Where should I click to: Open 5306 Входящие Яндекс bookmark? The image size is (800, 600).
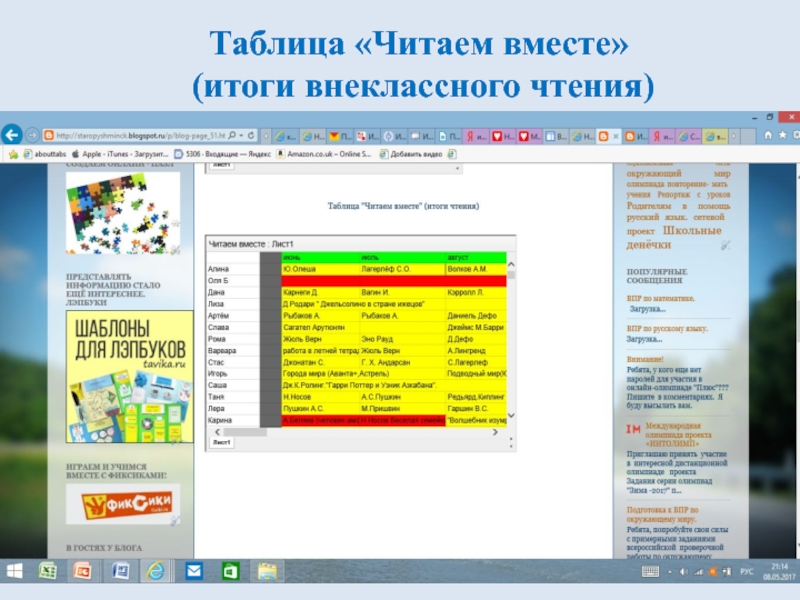click(x=222, y=154)
